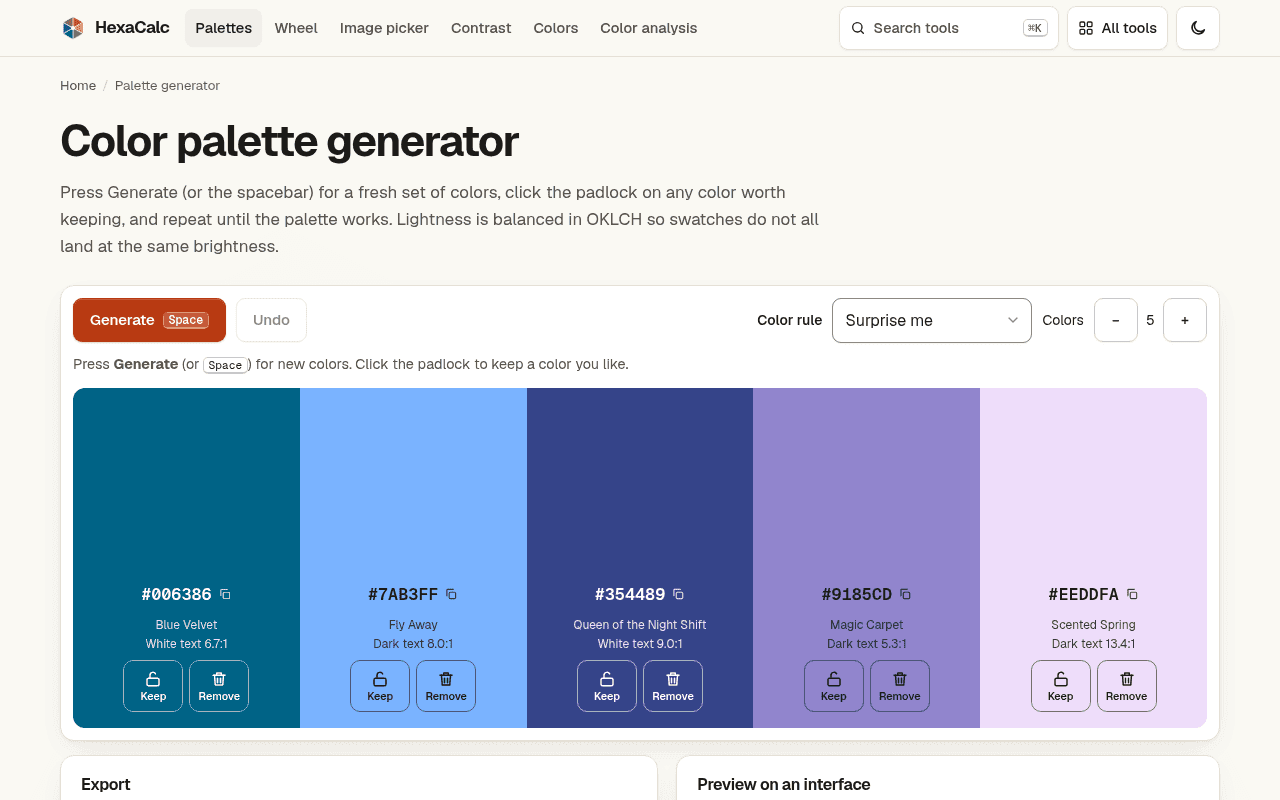Remove the Magic Carpet swatch
Image resolution: width=1280 pixels, height=800 pixels.
point(900,686)
